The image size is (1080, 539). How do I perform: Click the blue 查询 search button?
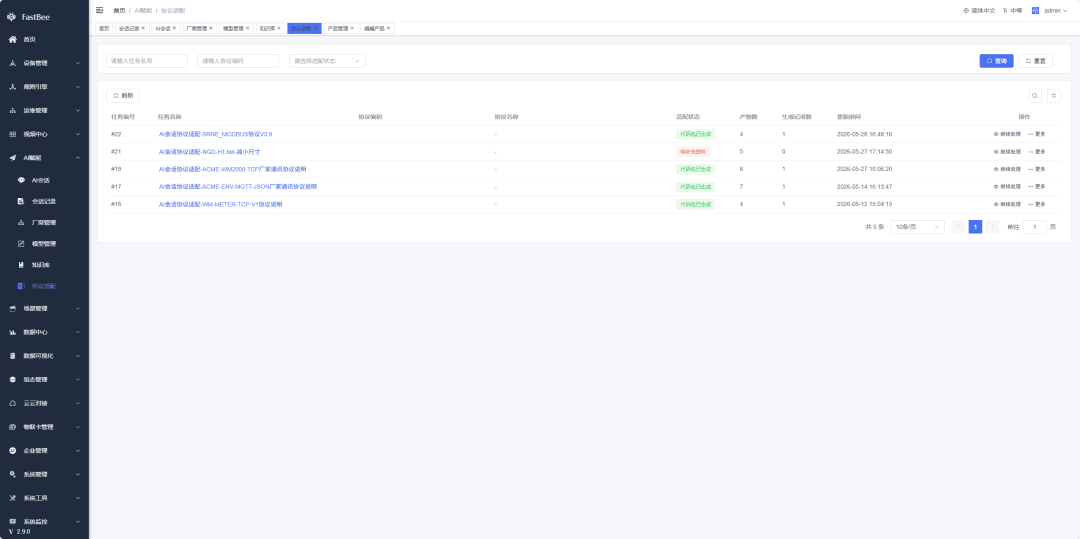996,61
